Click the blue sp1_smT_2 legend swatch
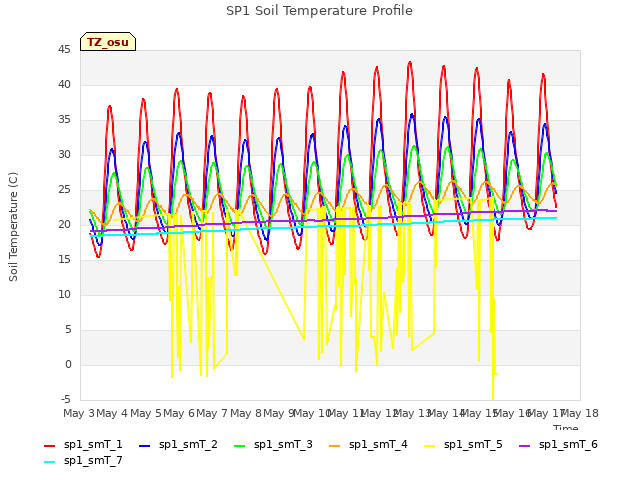Viewport: 640px width, 480px height. (x=144, y=446)
